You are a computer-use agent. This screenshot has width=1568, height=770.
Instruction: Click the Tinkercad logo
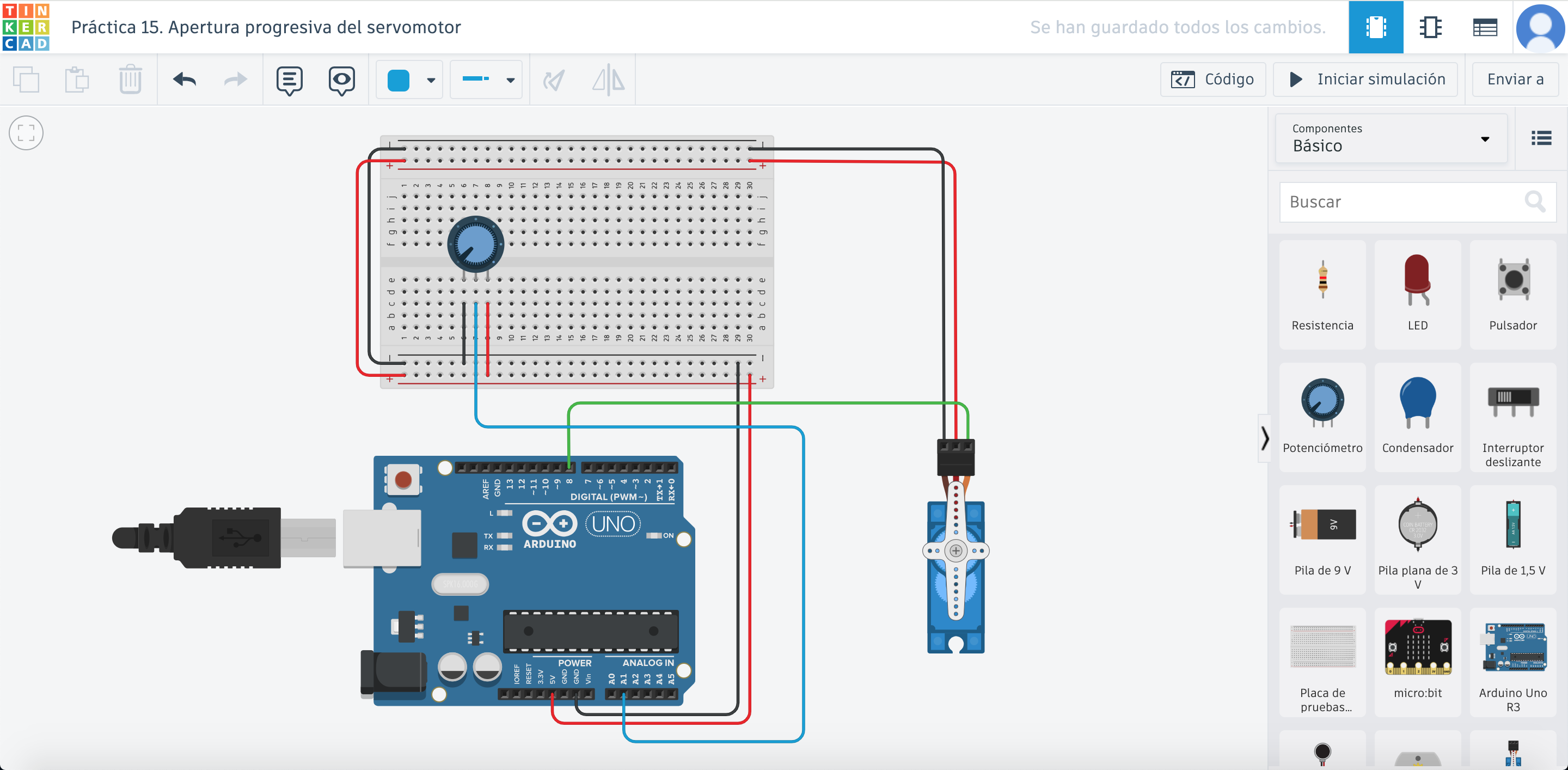tap(26, 27)
